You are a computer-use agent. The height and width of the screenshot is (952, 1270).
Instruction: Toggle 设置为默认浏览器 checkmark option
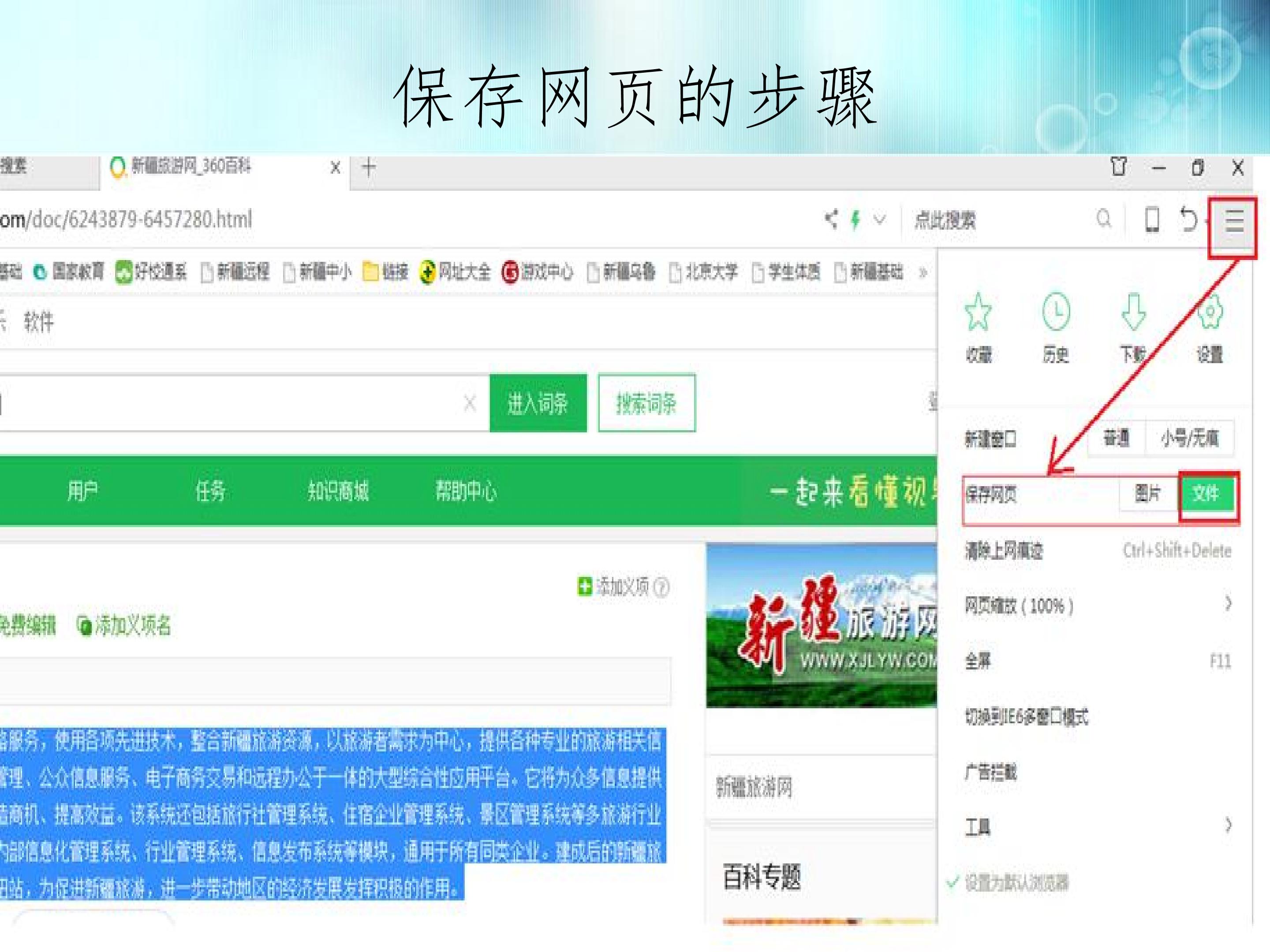(x=1008, y=882)
